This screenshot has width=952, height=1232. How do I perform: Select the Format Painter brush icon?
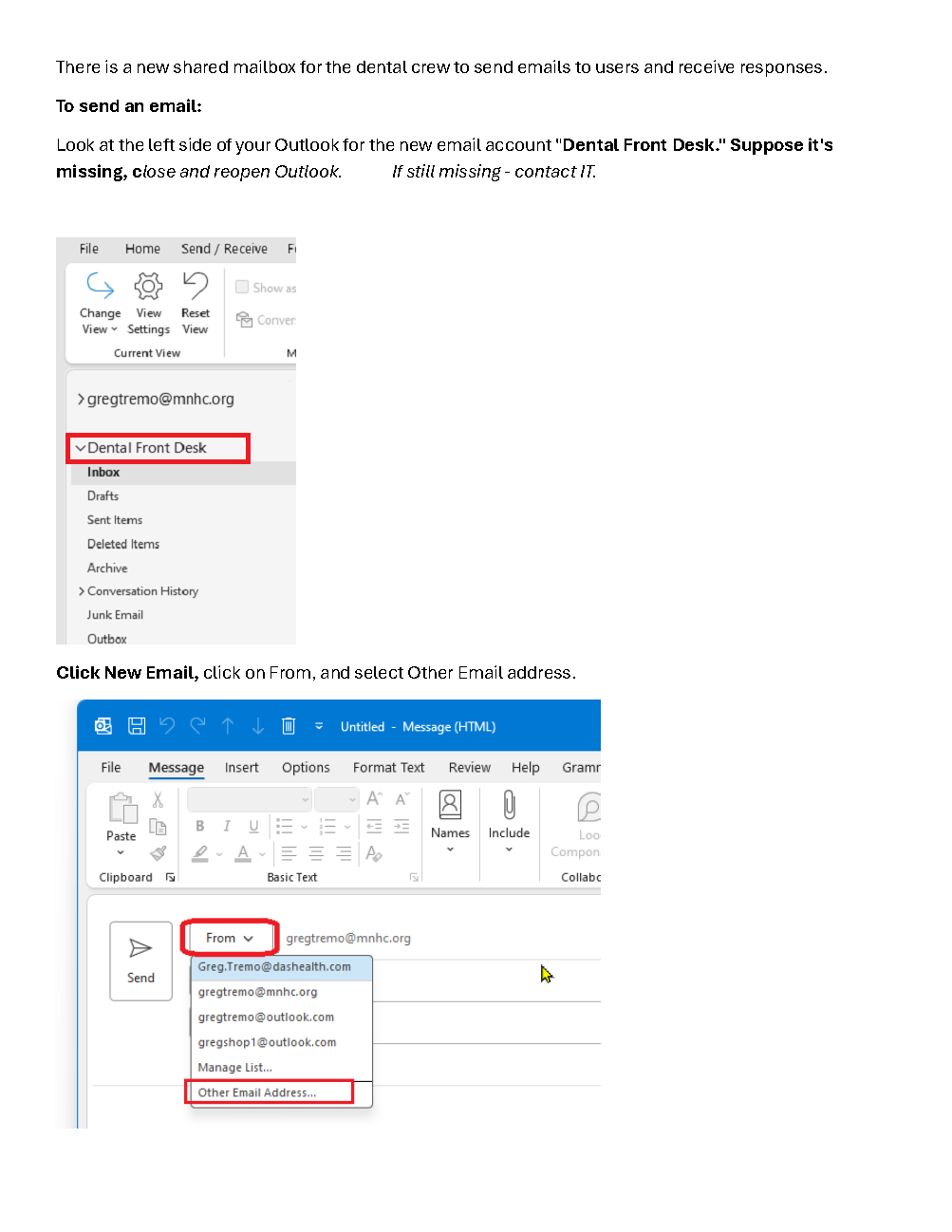click(x=159, y=853)
